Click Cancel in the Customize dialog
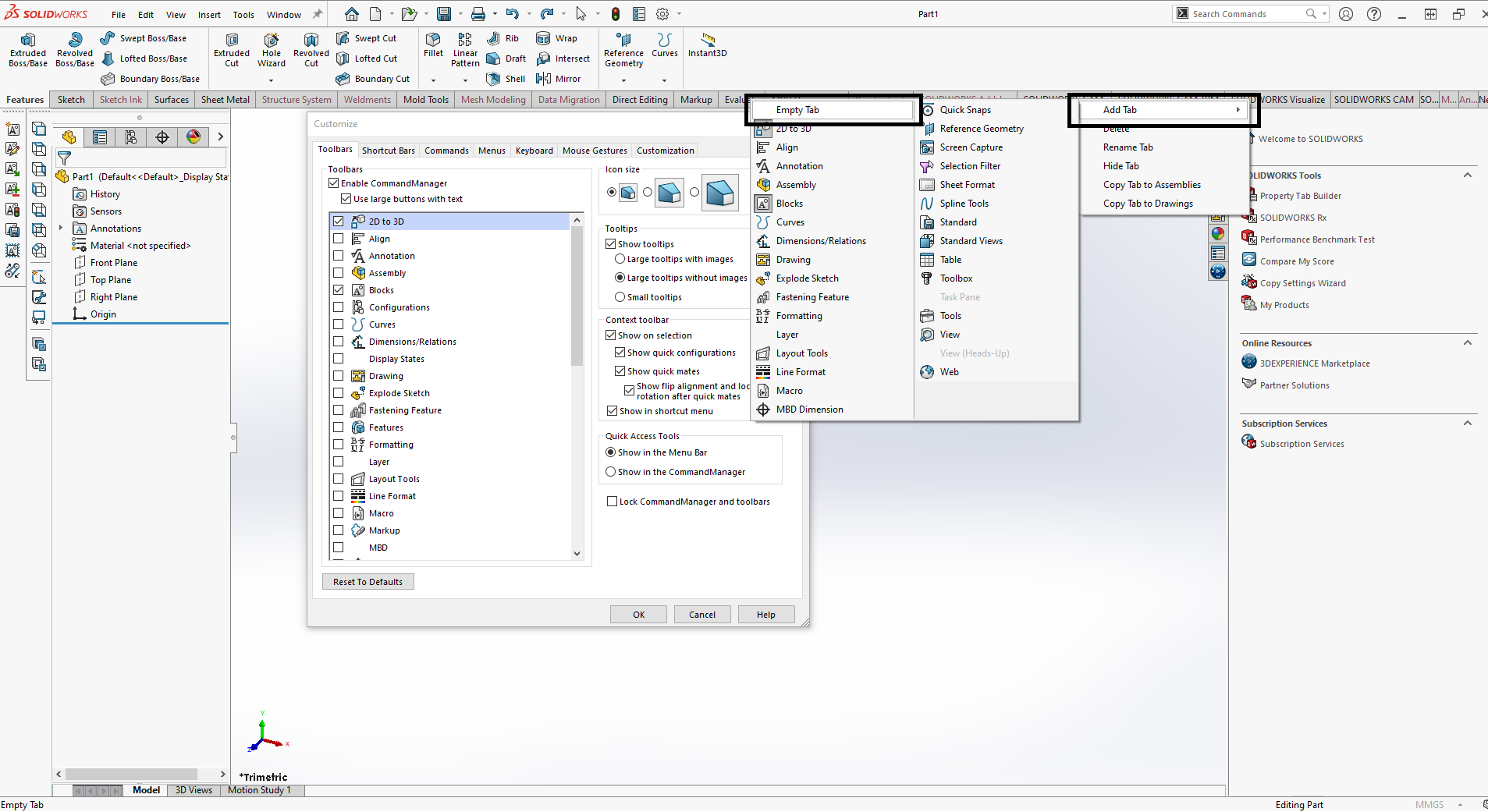1488x812 pixels. click(x=701, y=615)
